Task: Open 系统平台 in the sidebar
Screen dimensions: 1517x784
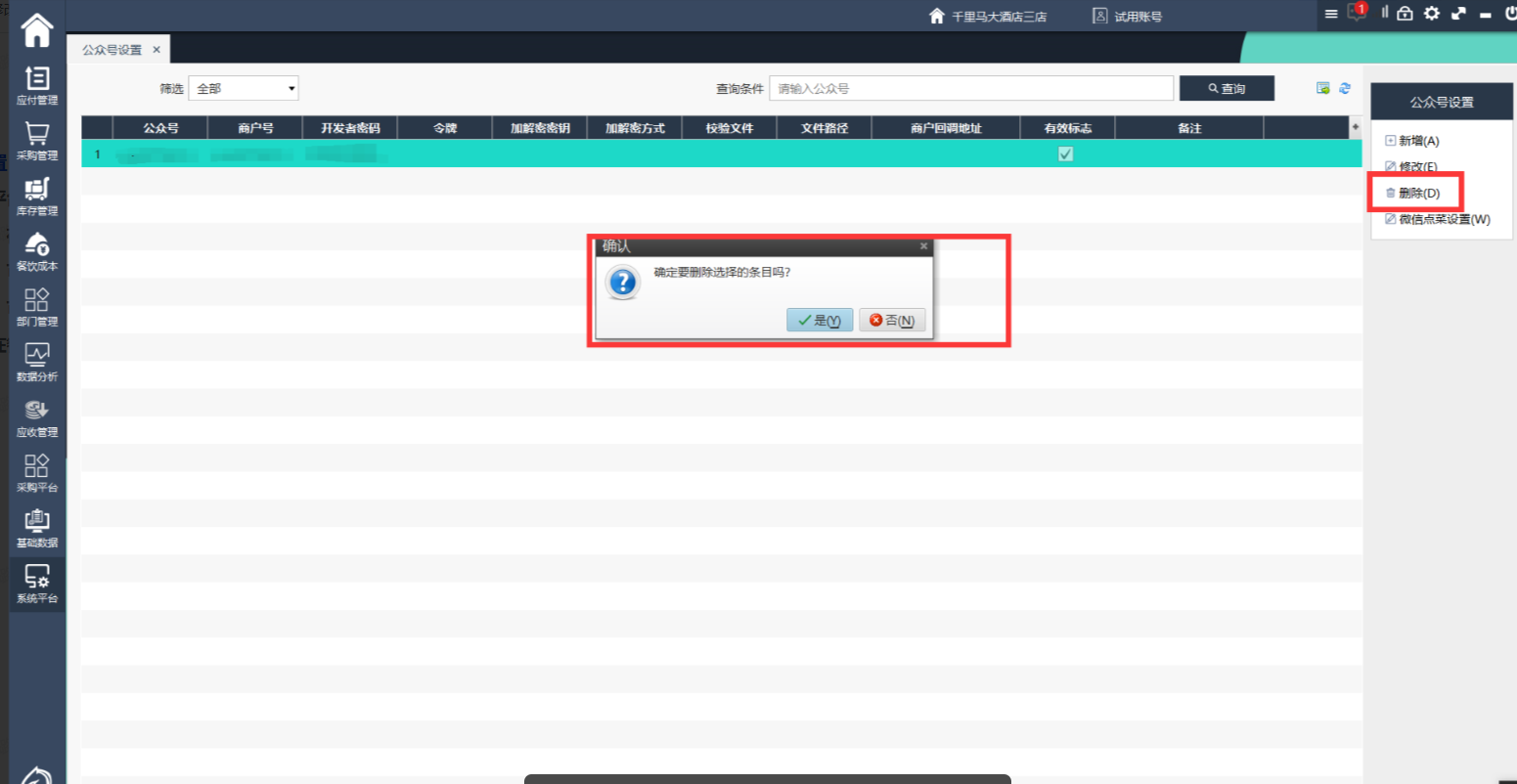Action: [36, 584]
